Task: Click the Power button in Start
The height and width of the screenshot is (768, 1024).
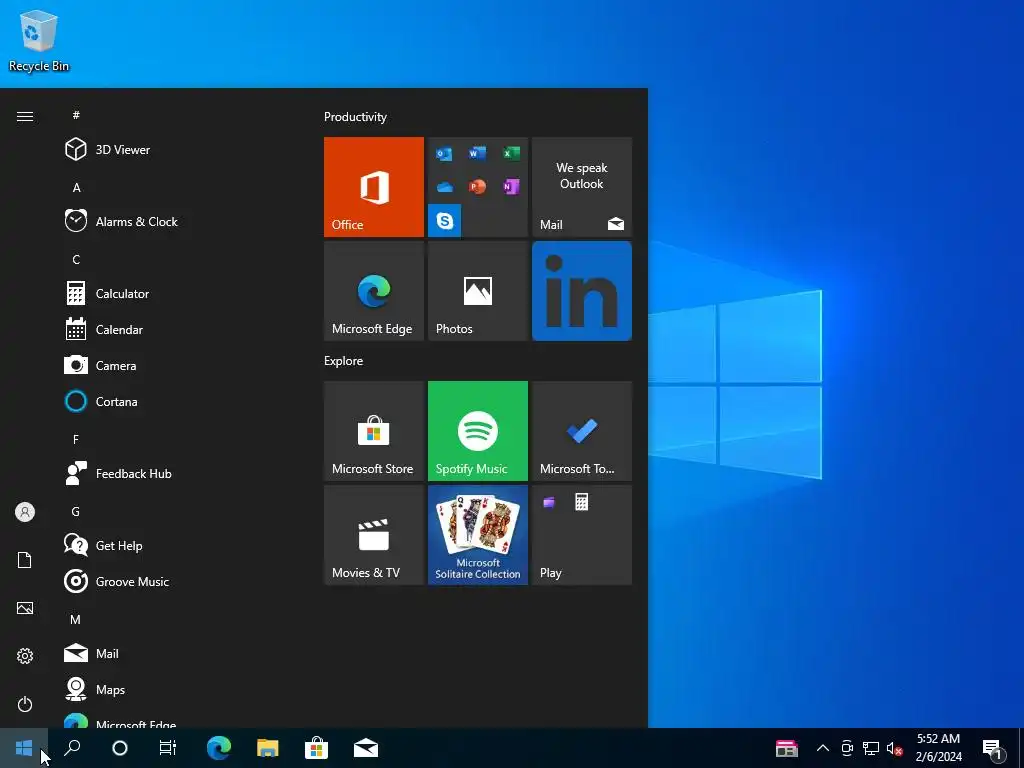Action: (25, 704)
